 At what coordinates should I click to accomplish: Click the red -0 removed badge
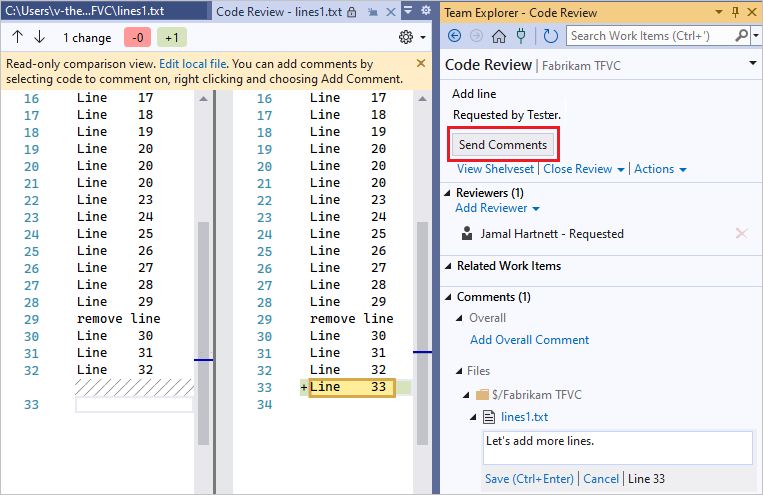pyautogui.click(x=137, y=37)
